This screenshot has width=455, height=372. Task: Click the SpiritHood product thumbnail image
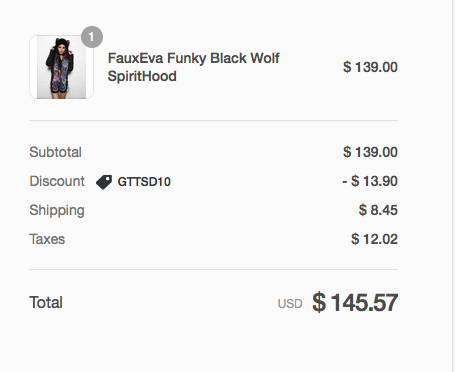coord(61,67)
